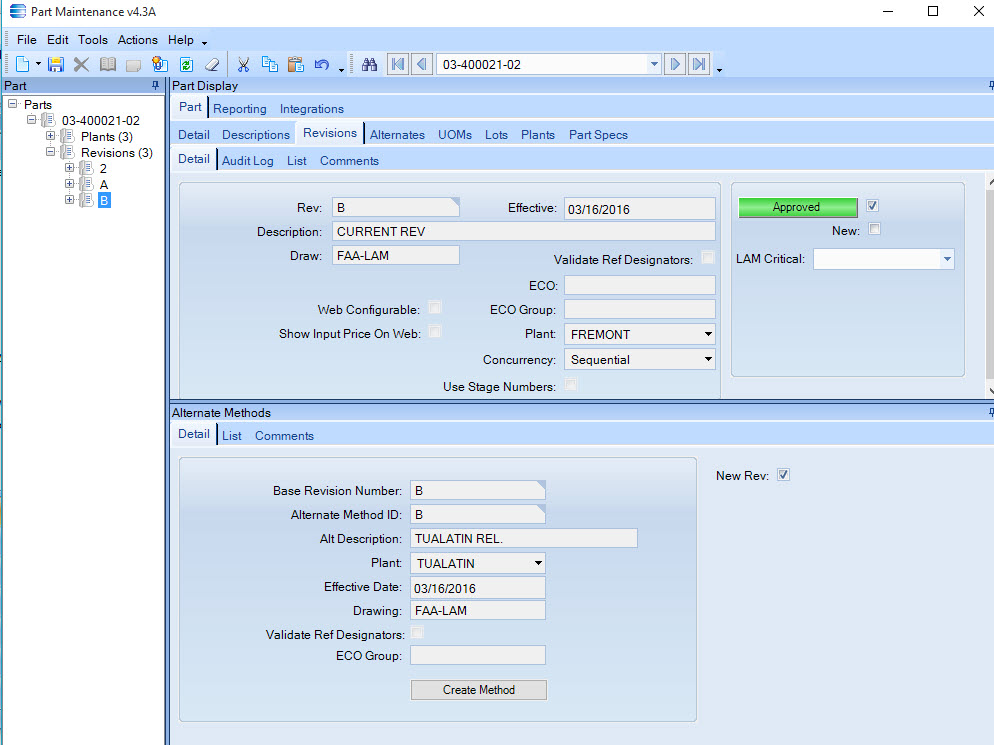Click the green Refresh toolbar icon
This screenshot has height=745, width=994.
(186, 63)
